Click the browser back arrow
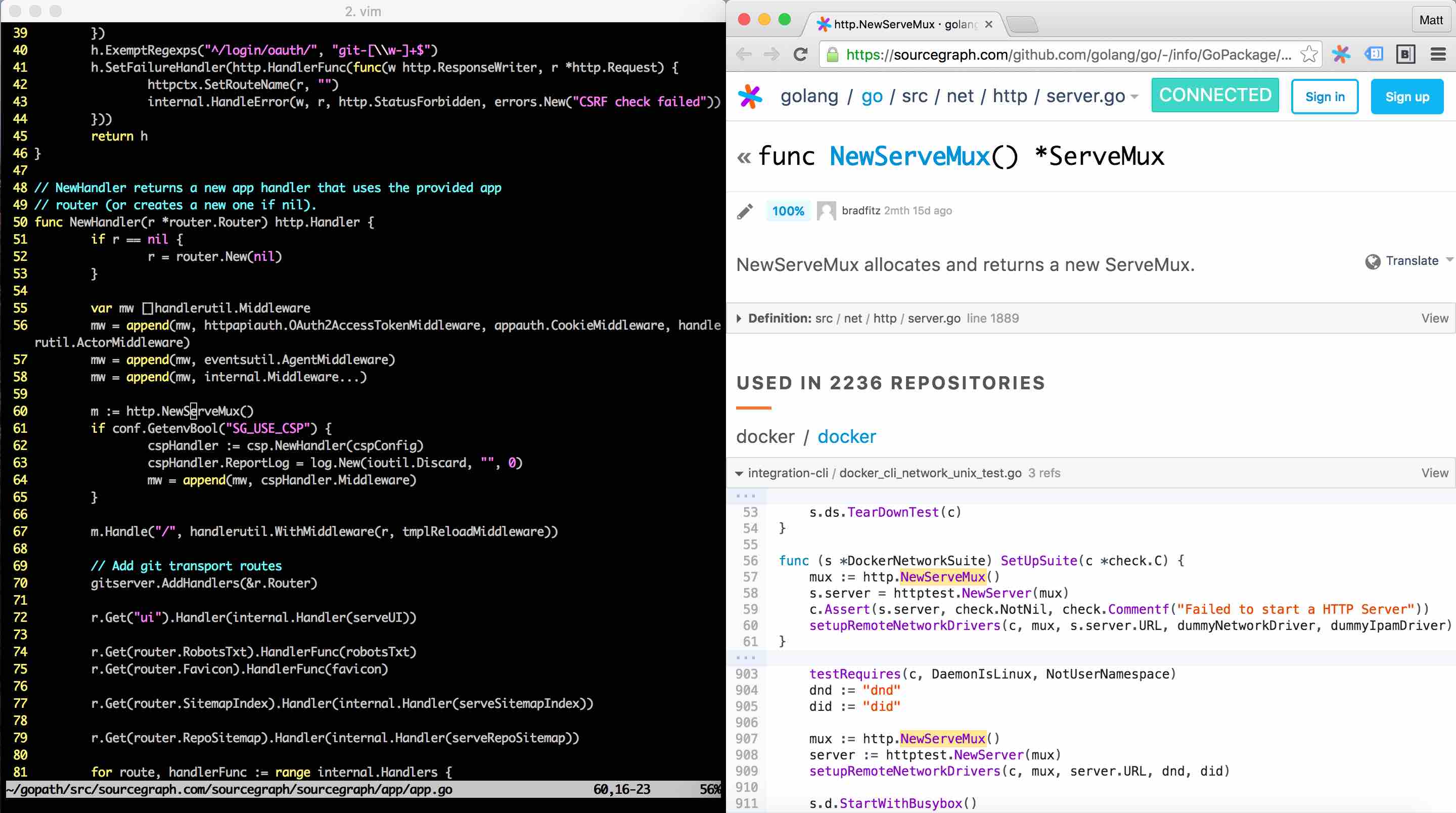Screen dimensions: 1456x813 pyautogui.click(x=744, y=54)
